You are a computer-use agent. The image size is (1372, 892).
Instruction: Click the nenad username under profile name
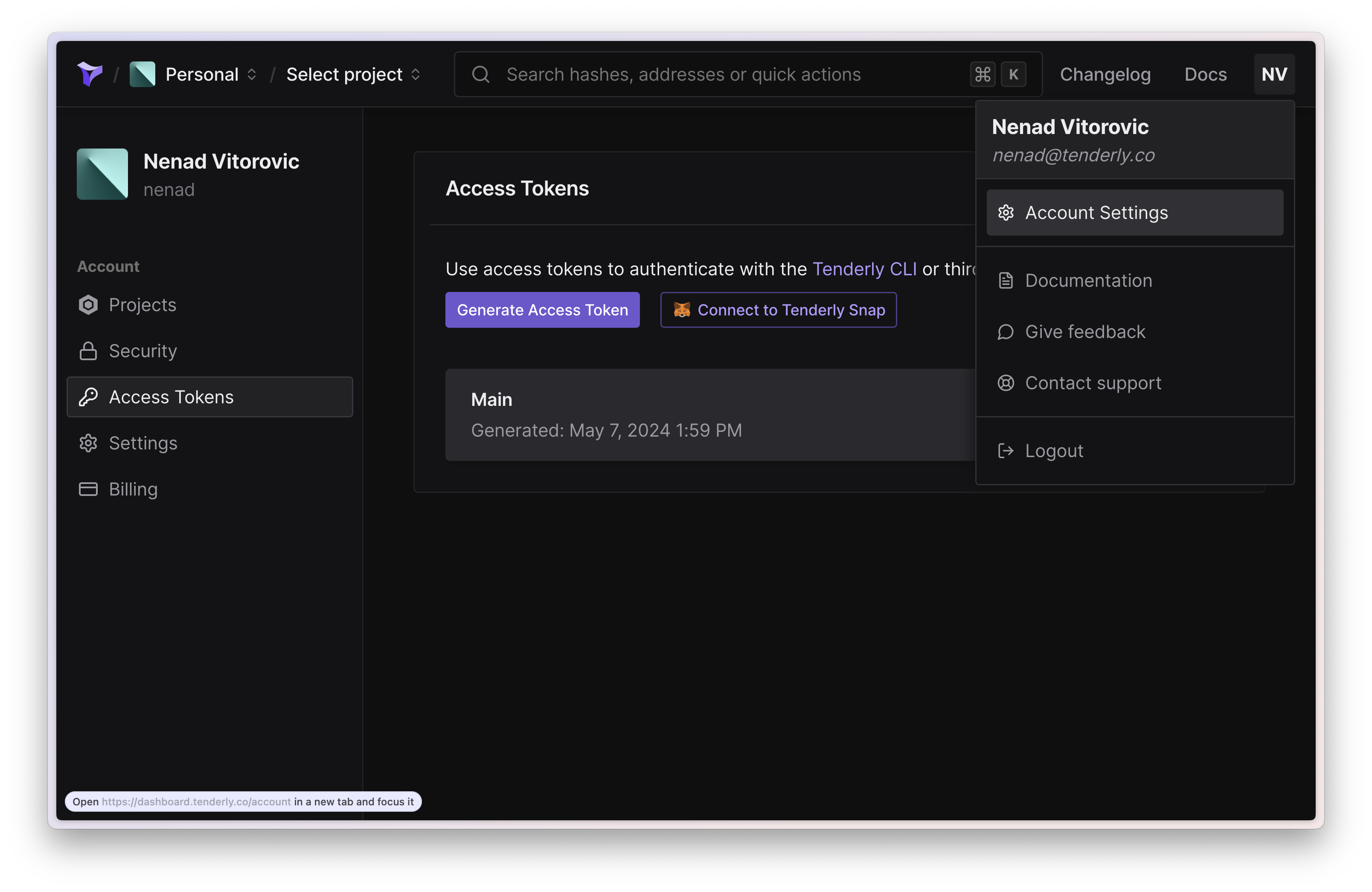click(169, 189)
